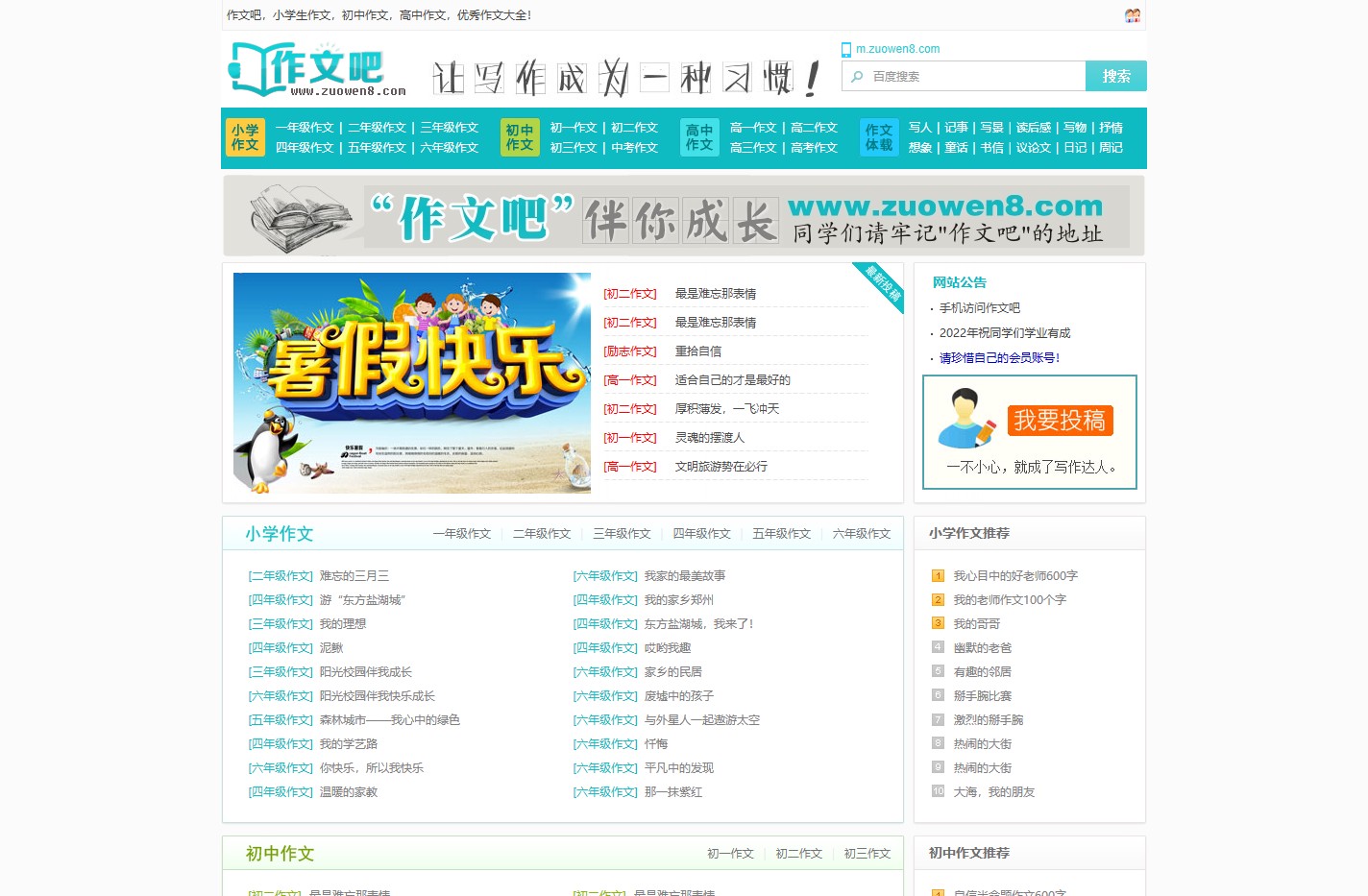Click the 小学作文 yellow badge in navigation
The image size is (1368, 896).
pyautogui.click(x=245, y=137)
